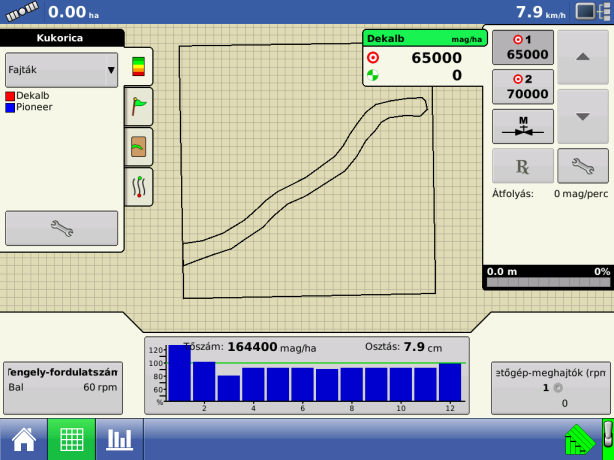Open the vetőgép-meghajtók rpm panel
This screenshot has width=614, height=460.
[551, 388]
